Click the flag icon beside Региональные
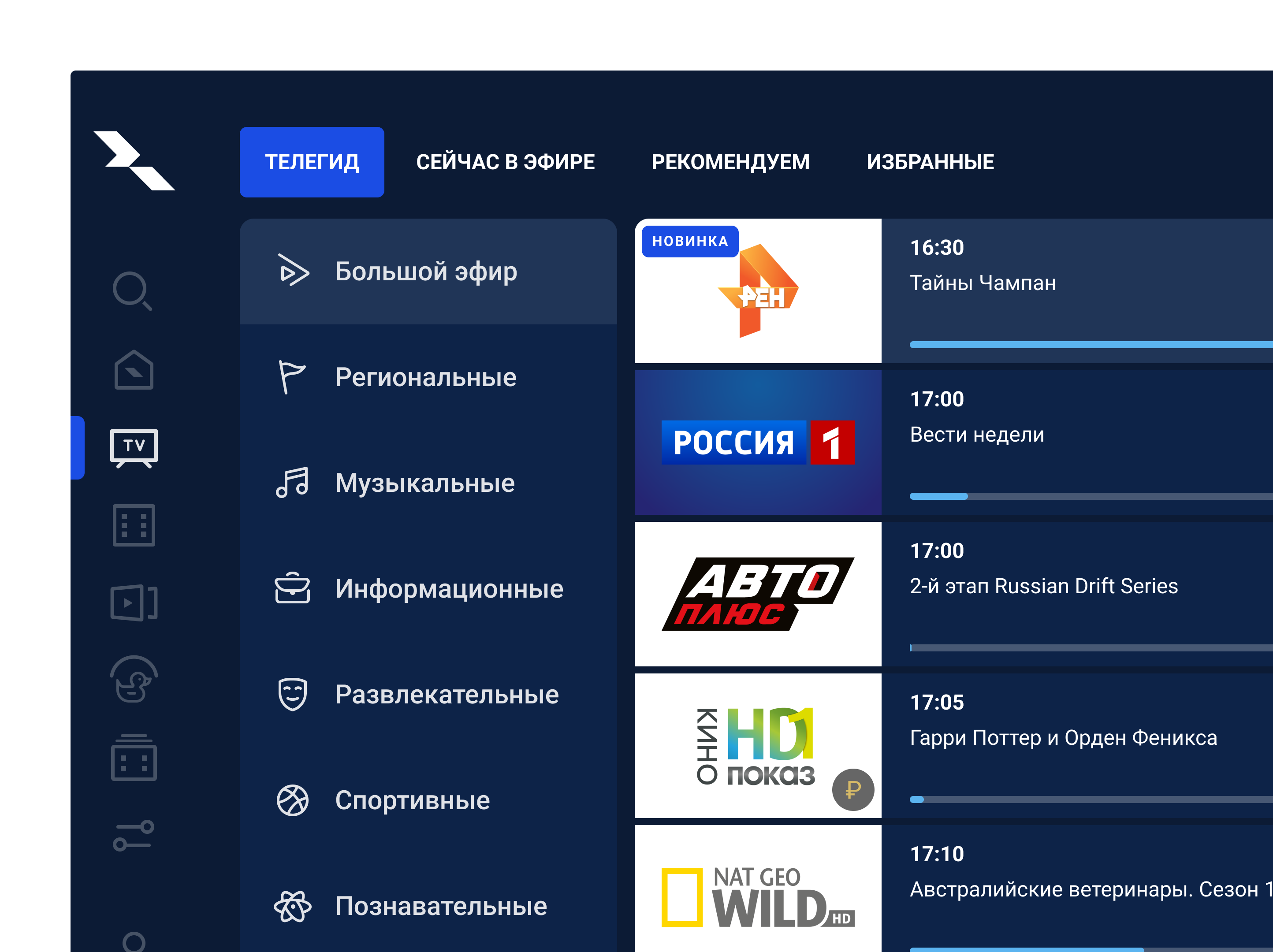Image resolution: width=1273 pixels, height=952 pixels. [x=292, y=377]
